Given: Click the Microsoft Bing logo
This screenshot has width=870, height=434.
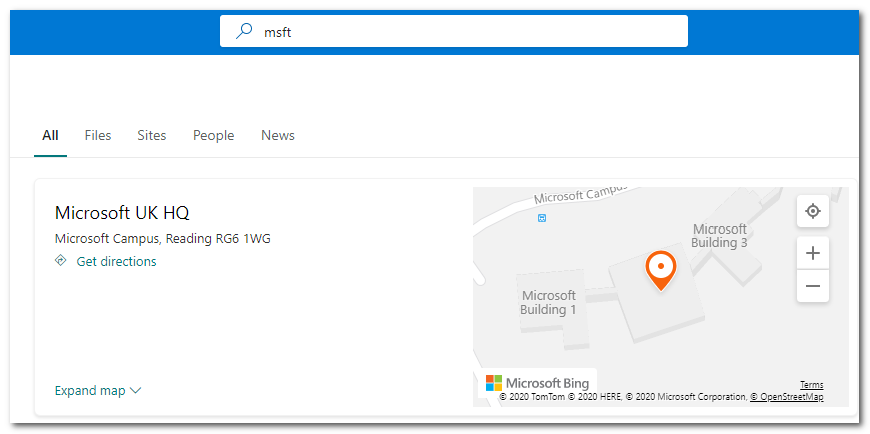Looking at the screenshot, I should coord(537,383).
